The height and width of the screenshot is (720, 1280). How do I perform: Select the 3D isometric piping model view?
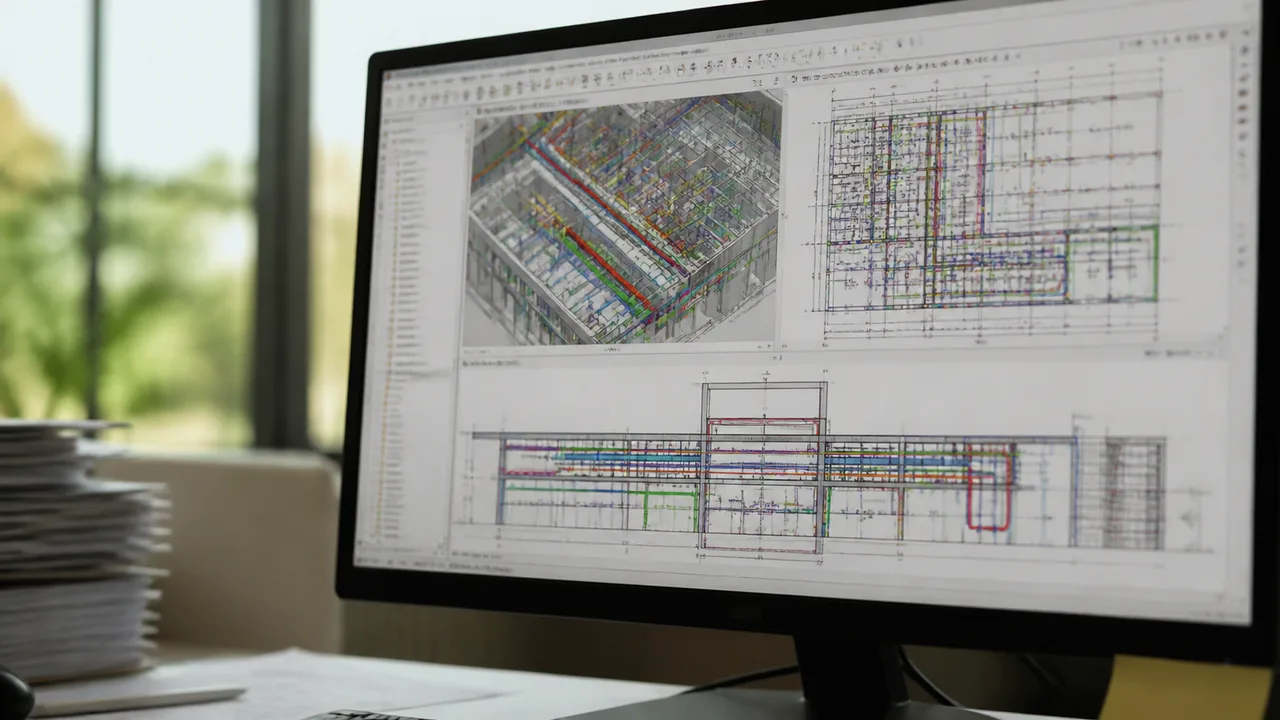point(623,217)
